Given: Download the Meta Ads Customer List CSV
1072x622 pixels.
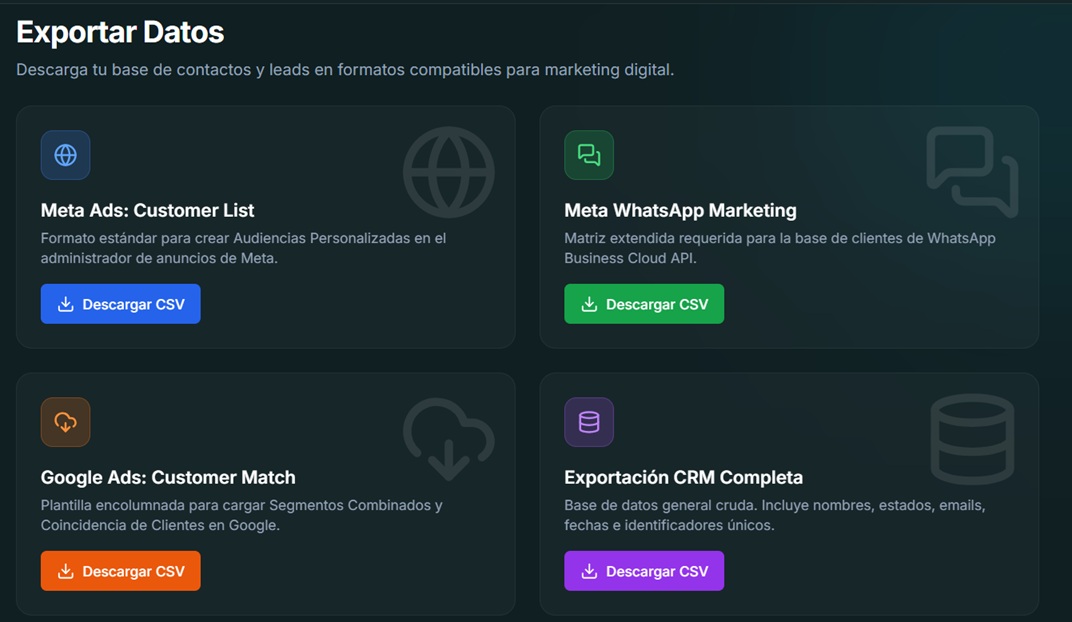Looking at the screenshot, I should tap(120, 304).
